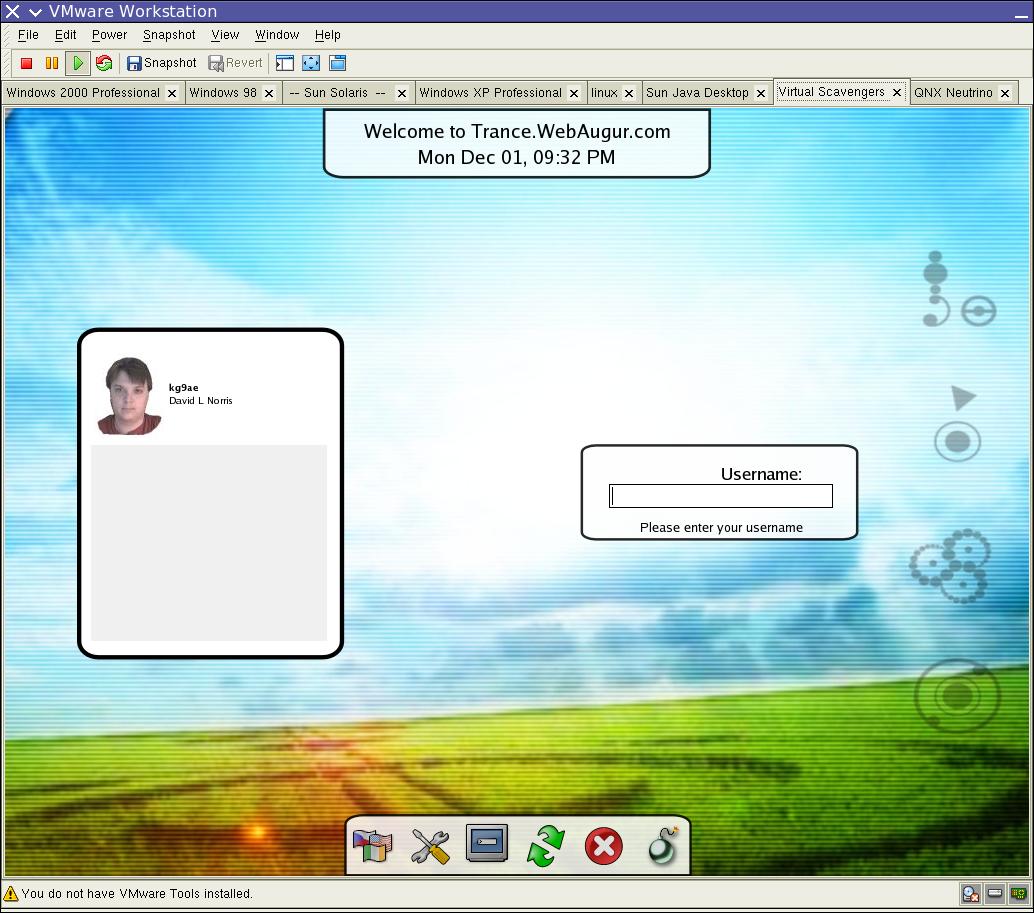1034x913 pixels.
Task: Switch to Sun Java Desktop tab
Action: [697, 93]
